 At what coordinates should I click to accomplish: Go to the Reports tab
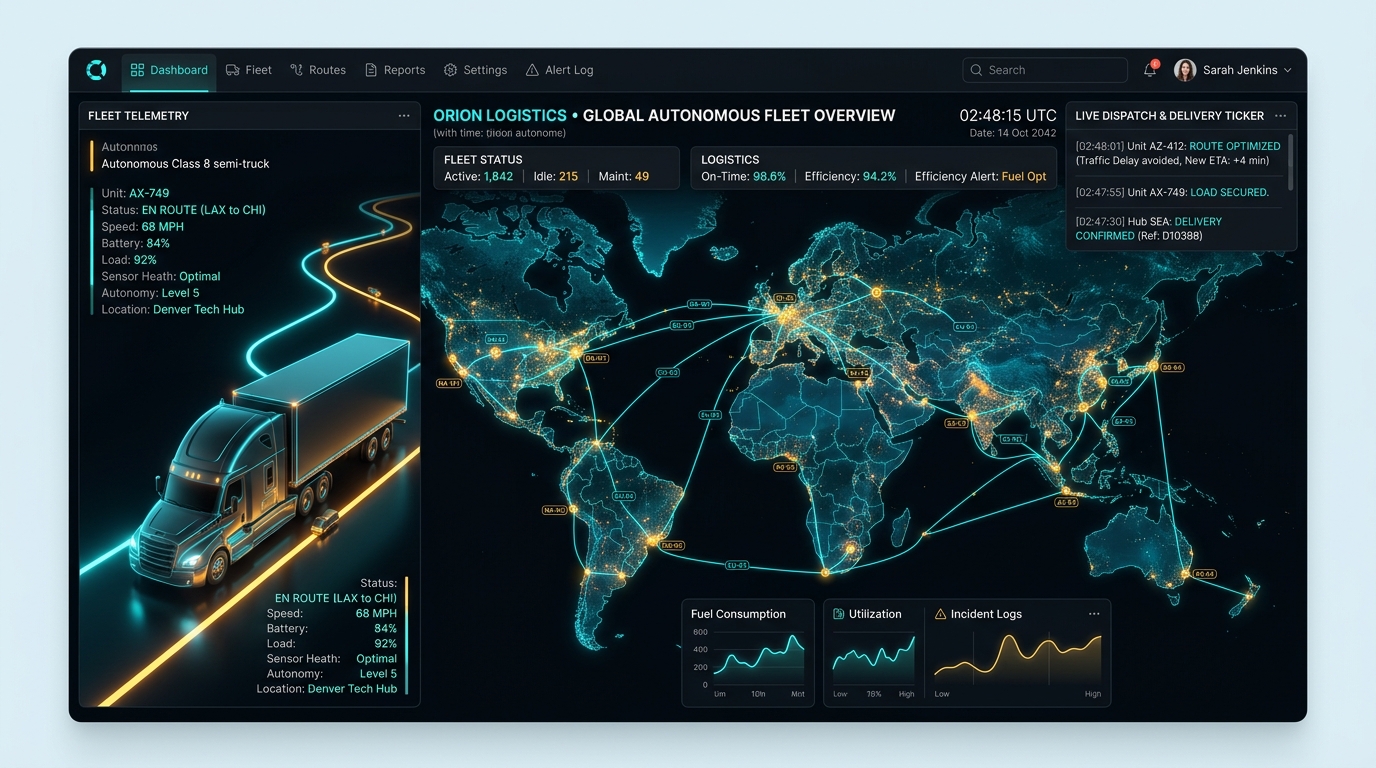pyautogui.click(x=395, y=70)
